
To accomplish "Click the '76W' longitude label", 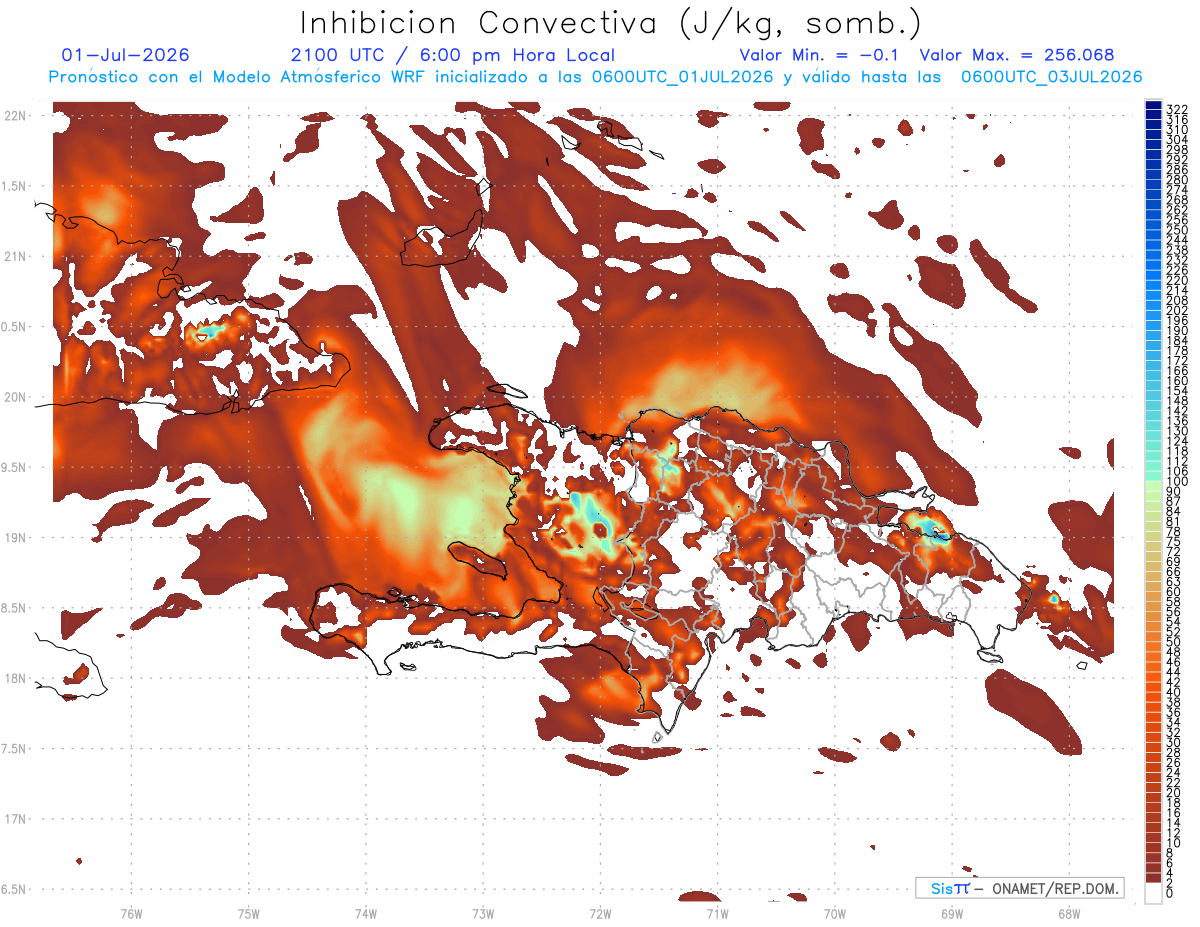I will click(x=131, y=914).
